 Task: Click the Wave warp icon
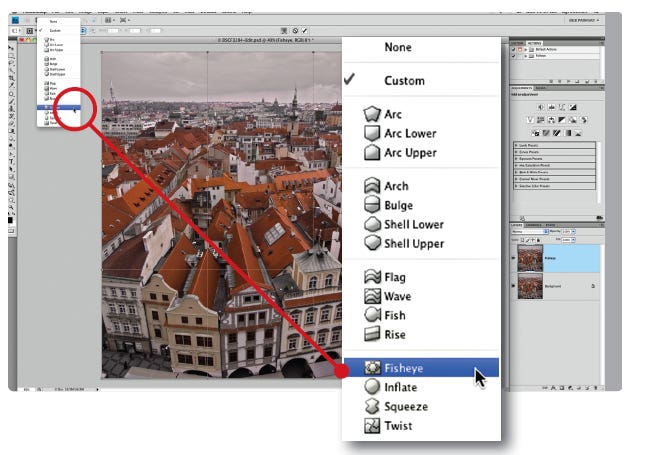point(371,297)
